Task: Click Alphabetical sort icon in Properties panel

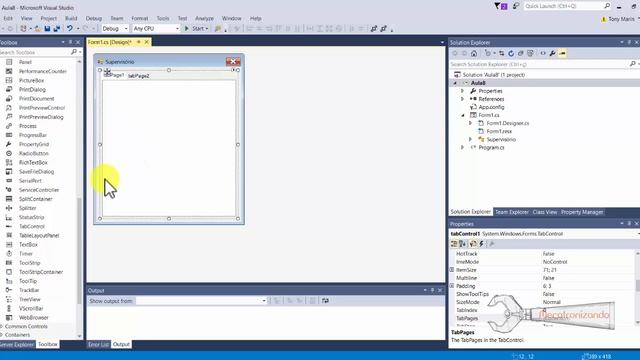Action: click(462, 244)
